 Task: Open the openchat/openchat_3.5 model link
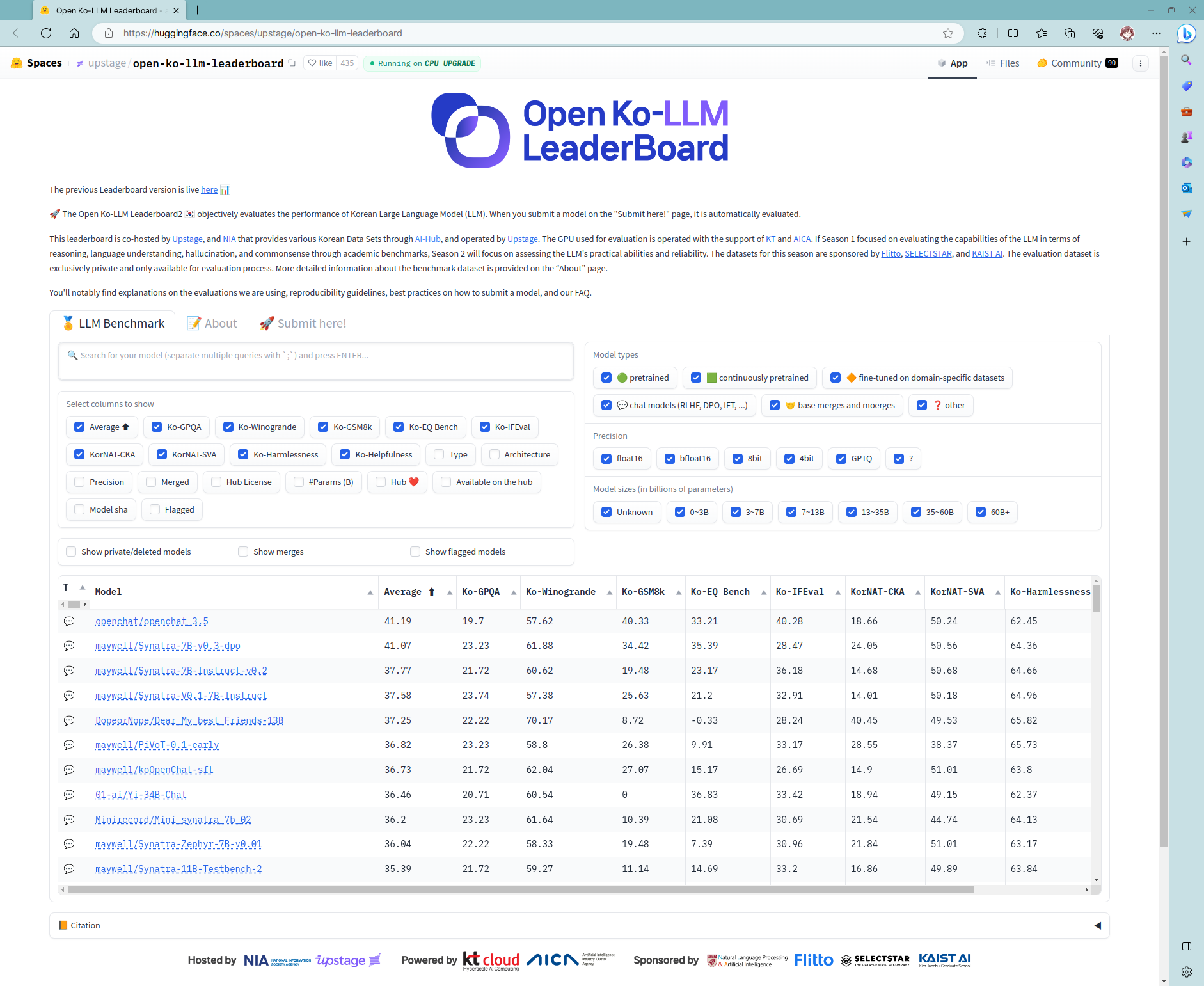click(152, 621)
